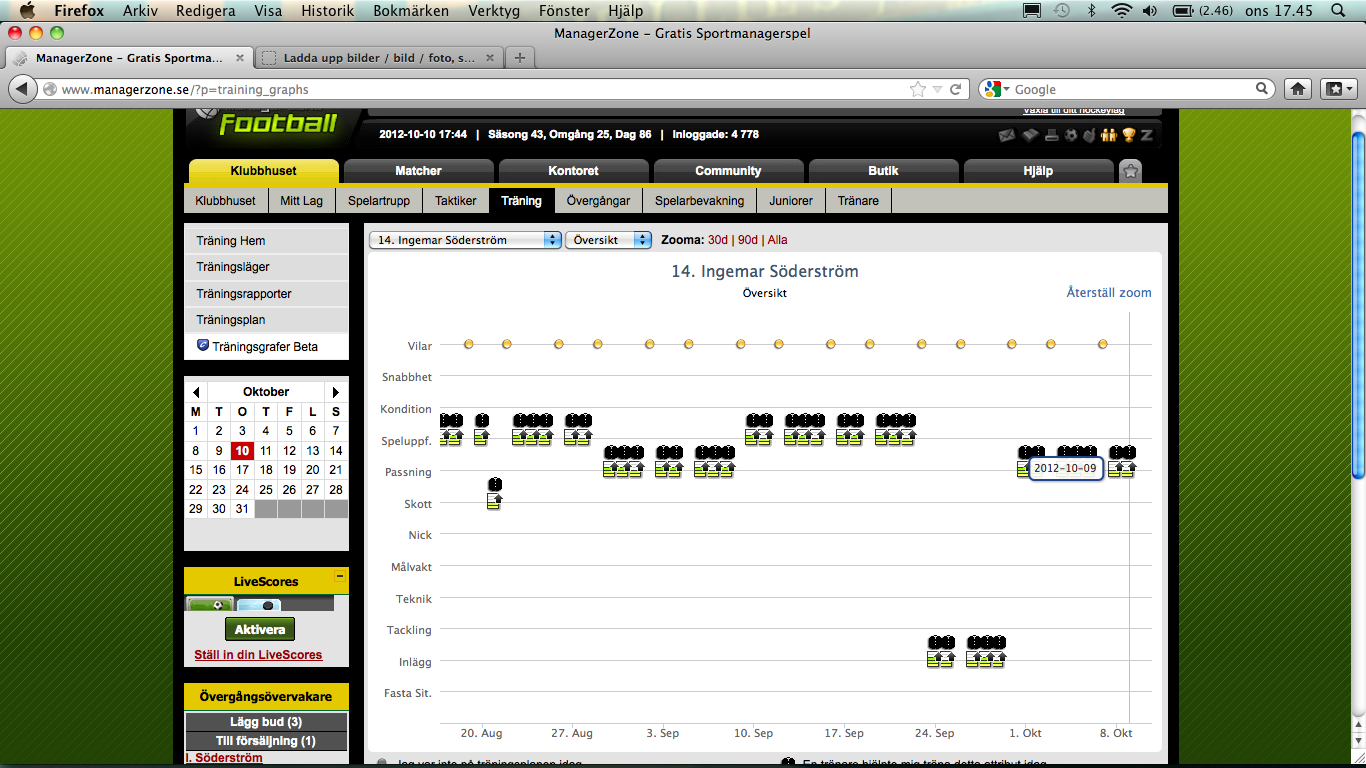Click the star tab next to Hjälp

(1130, 171)
